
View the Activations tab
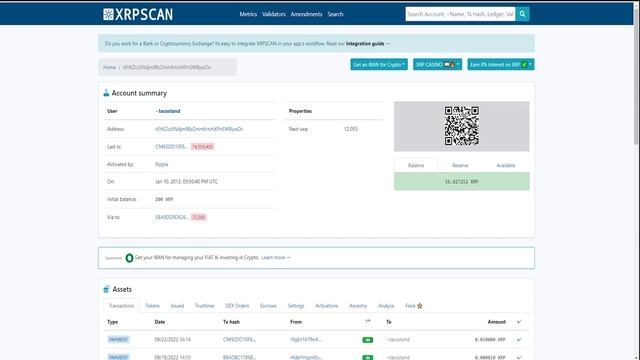327,306
